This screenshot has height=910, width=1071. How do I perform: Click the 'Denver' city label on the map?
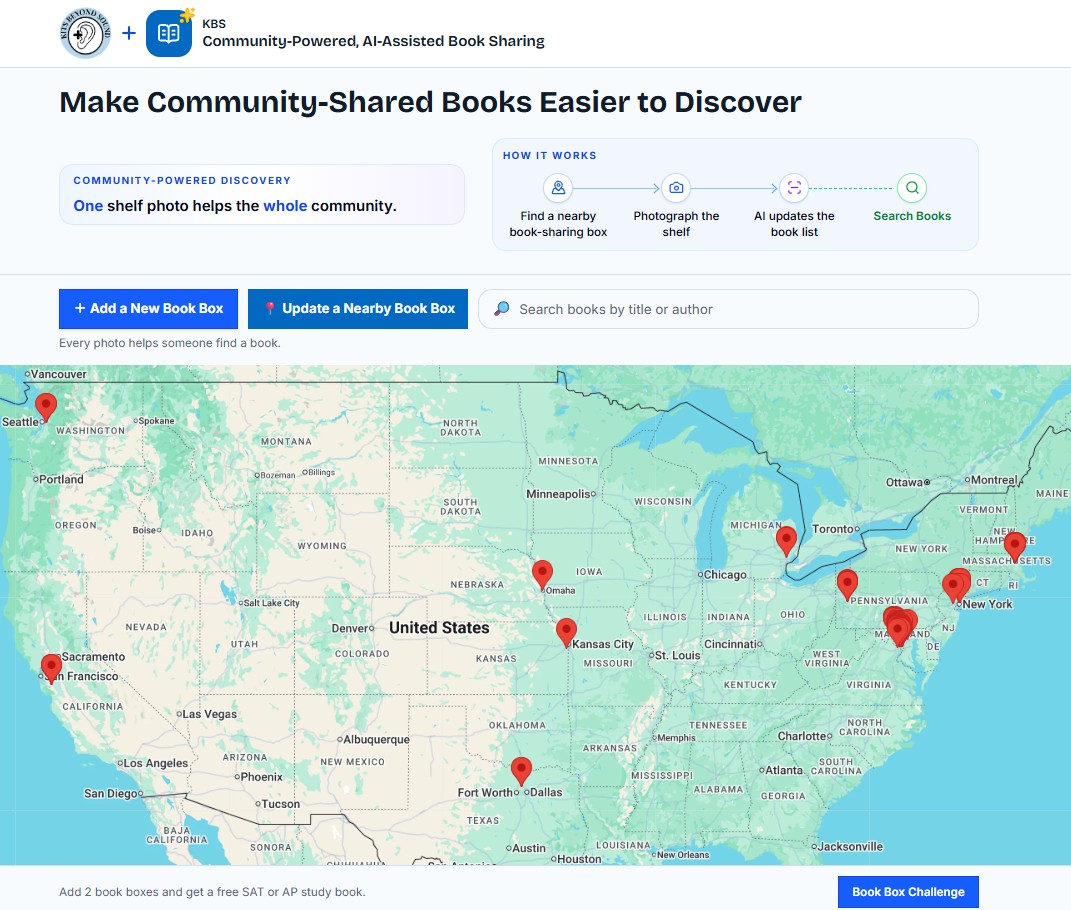click(349, 628)
